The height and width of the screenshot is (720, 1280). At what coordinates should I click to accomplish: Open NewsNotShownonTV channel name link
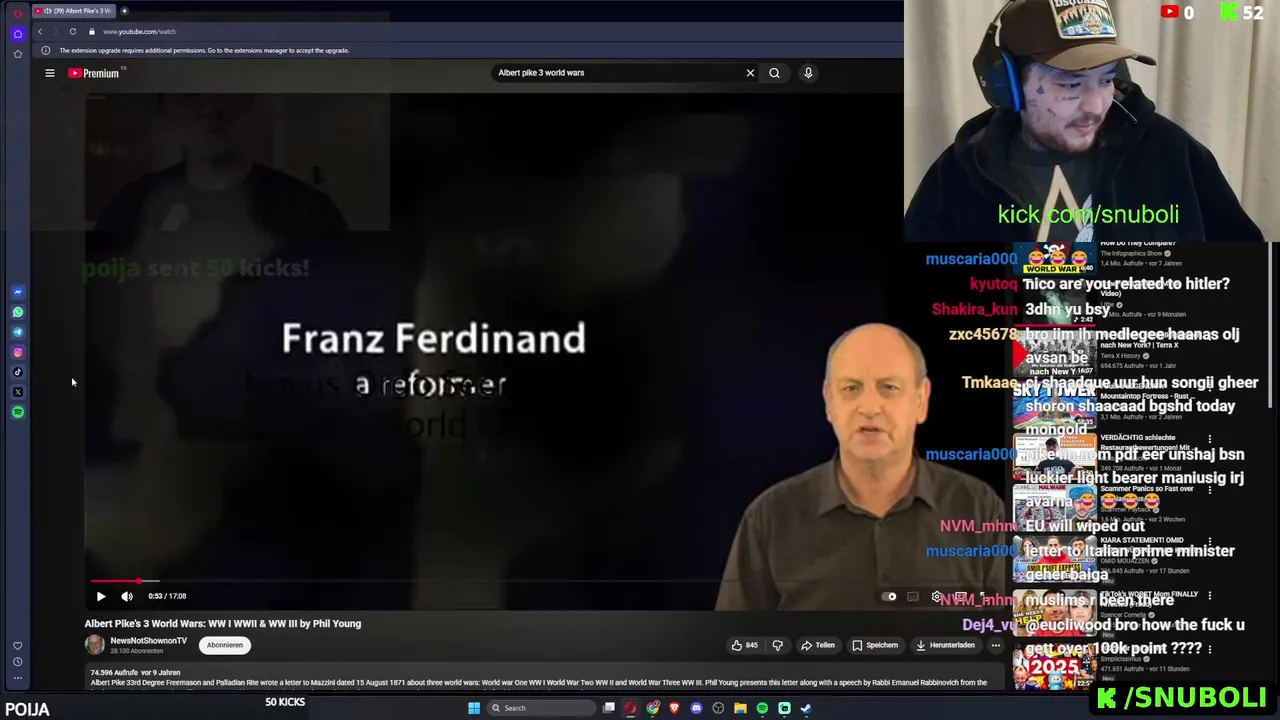pyautogui.click(x=148, y=641)
